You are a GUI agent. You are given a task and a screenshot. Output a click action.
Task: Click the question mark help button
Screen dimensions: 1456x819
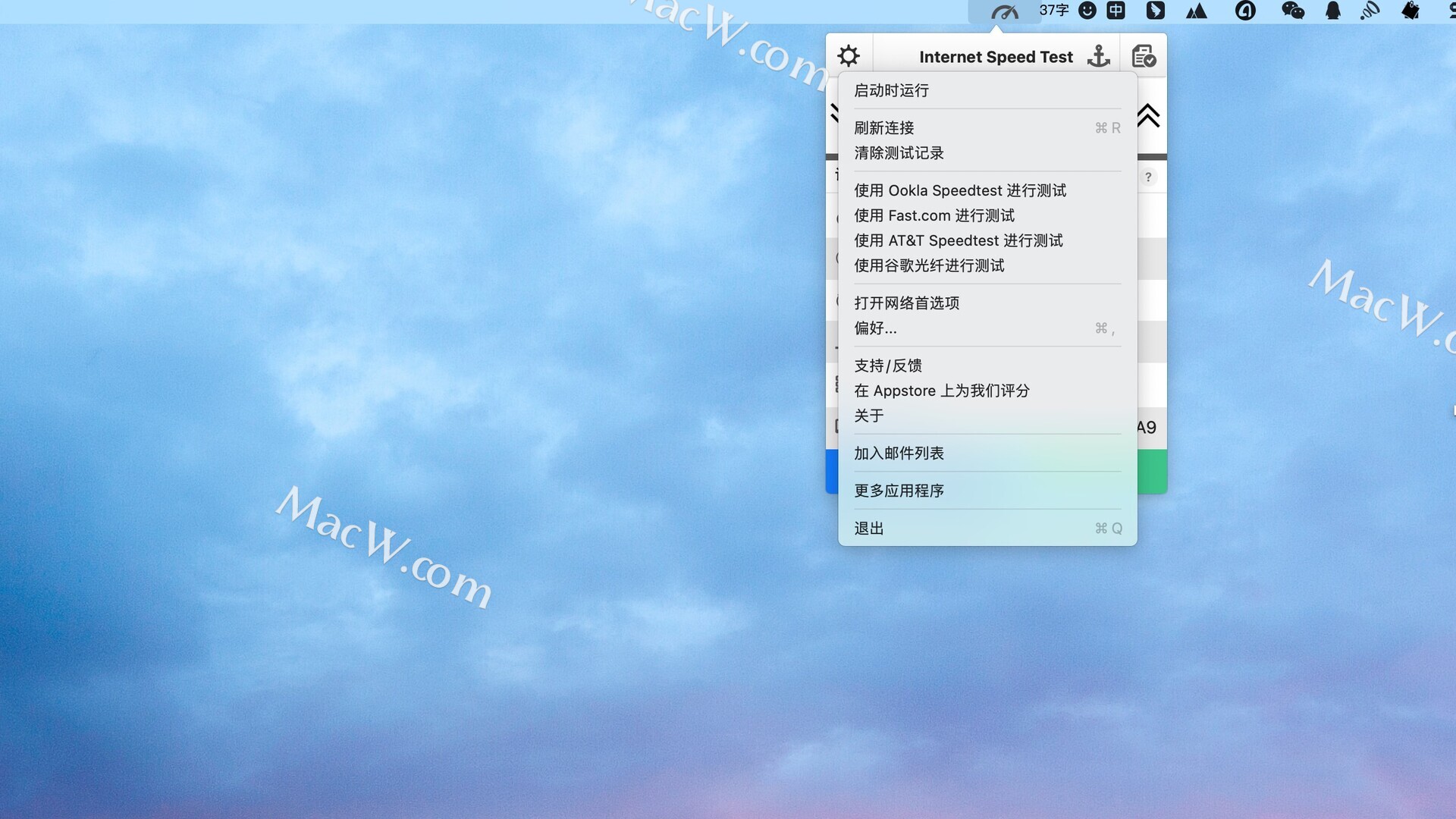pyautogui.click(x=1148, y=177)
